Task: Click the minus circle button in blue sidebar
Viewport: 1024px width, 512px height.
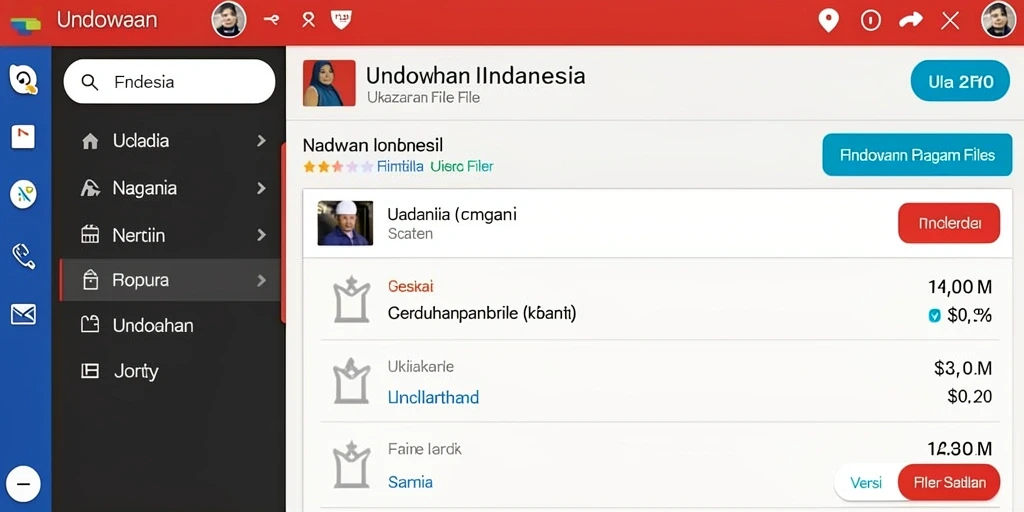Action: (x=24, y=484)
